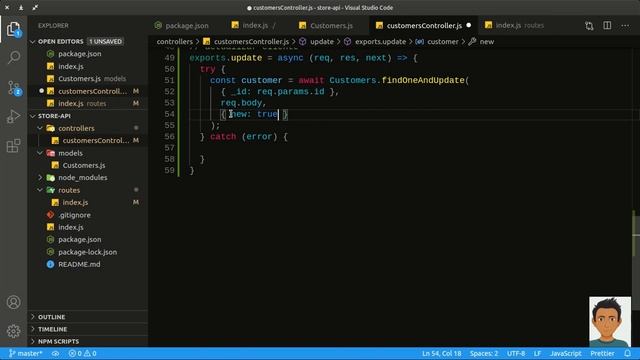Change indentation via Spaces: 2

coord(484,353)
